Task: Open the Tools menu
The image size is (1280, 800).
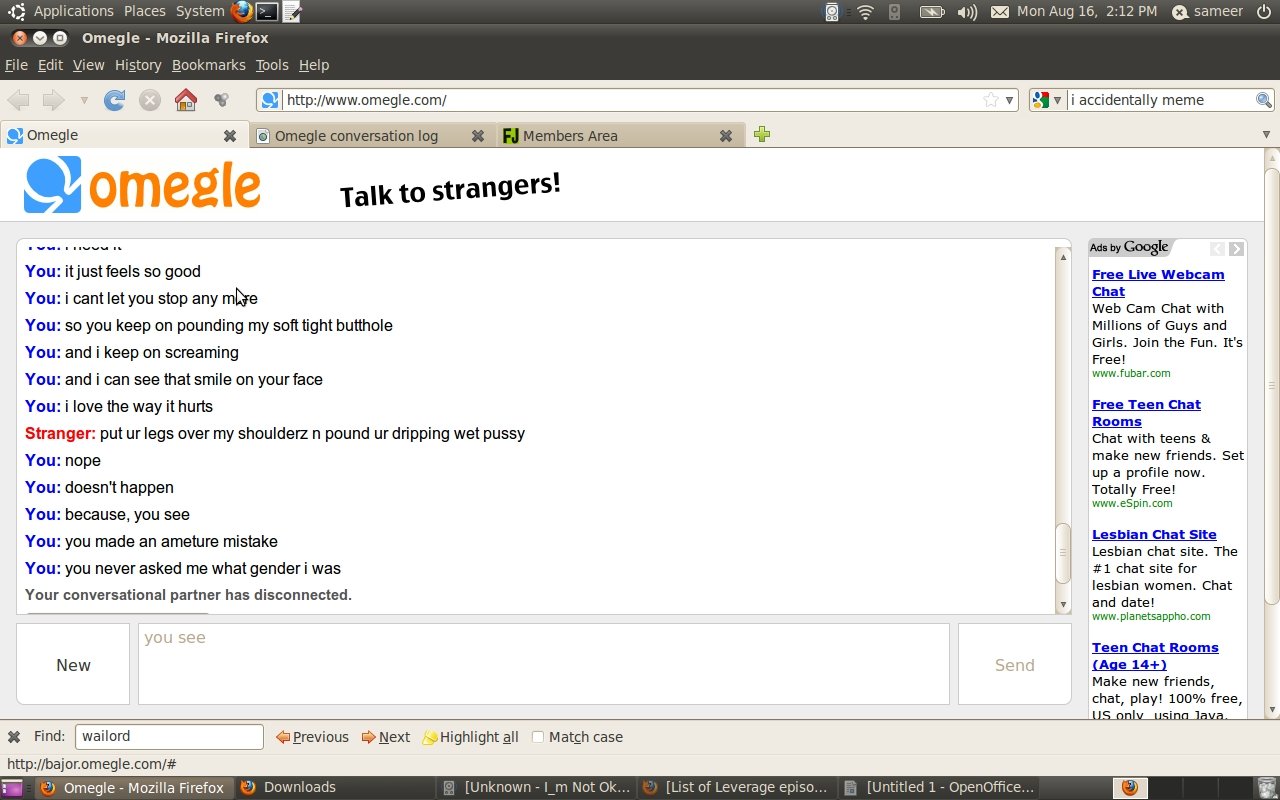Action: pyautogui.click(x=271, y=65)
